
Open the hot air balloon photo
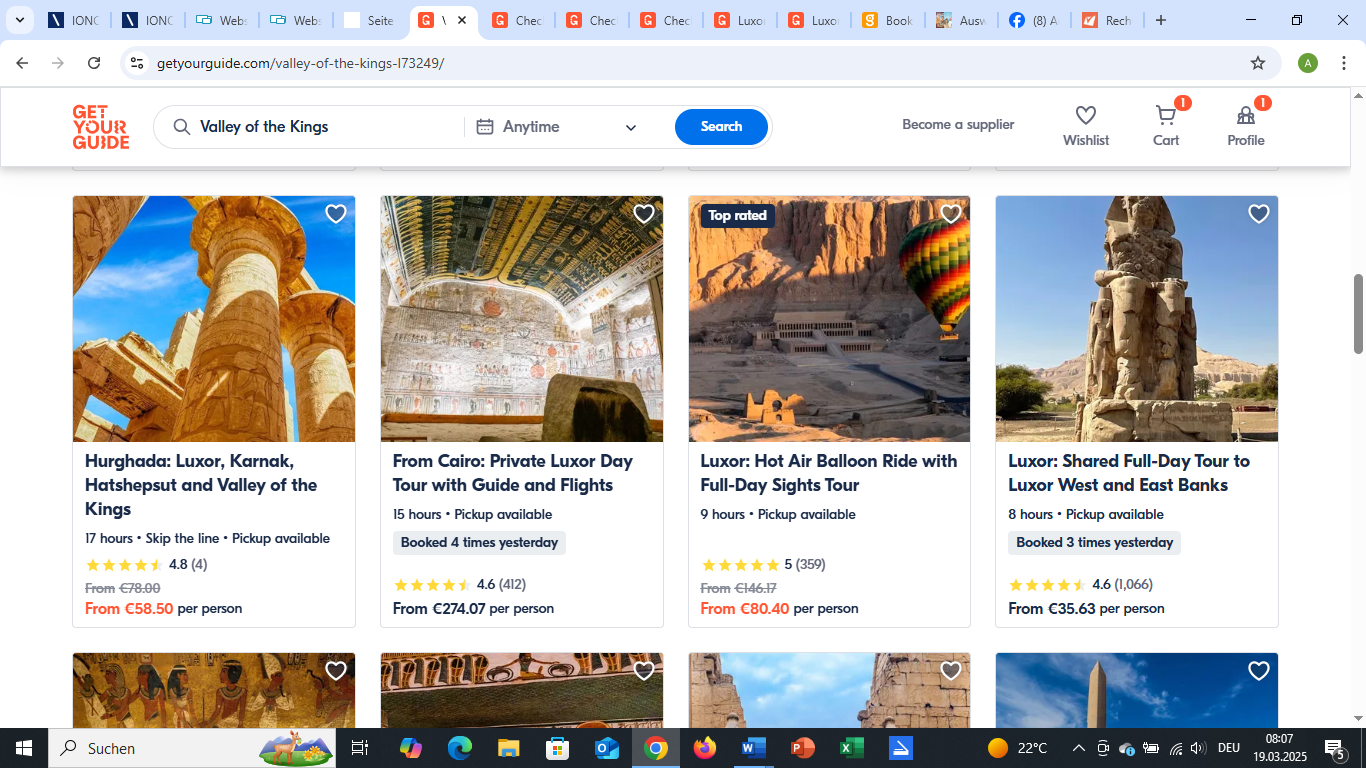[x=829, y=319]
